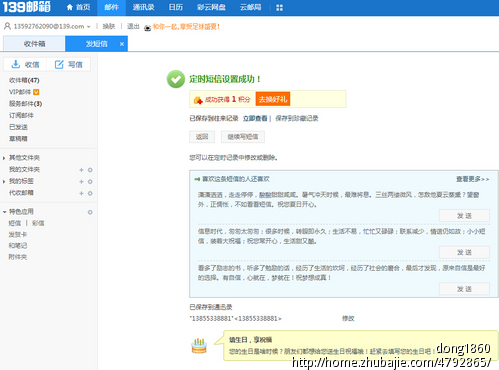Send the first suggested SMS with 发送

click(464, 216)
